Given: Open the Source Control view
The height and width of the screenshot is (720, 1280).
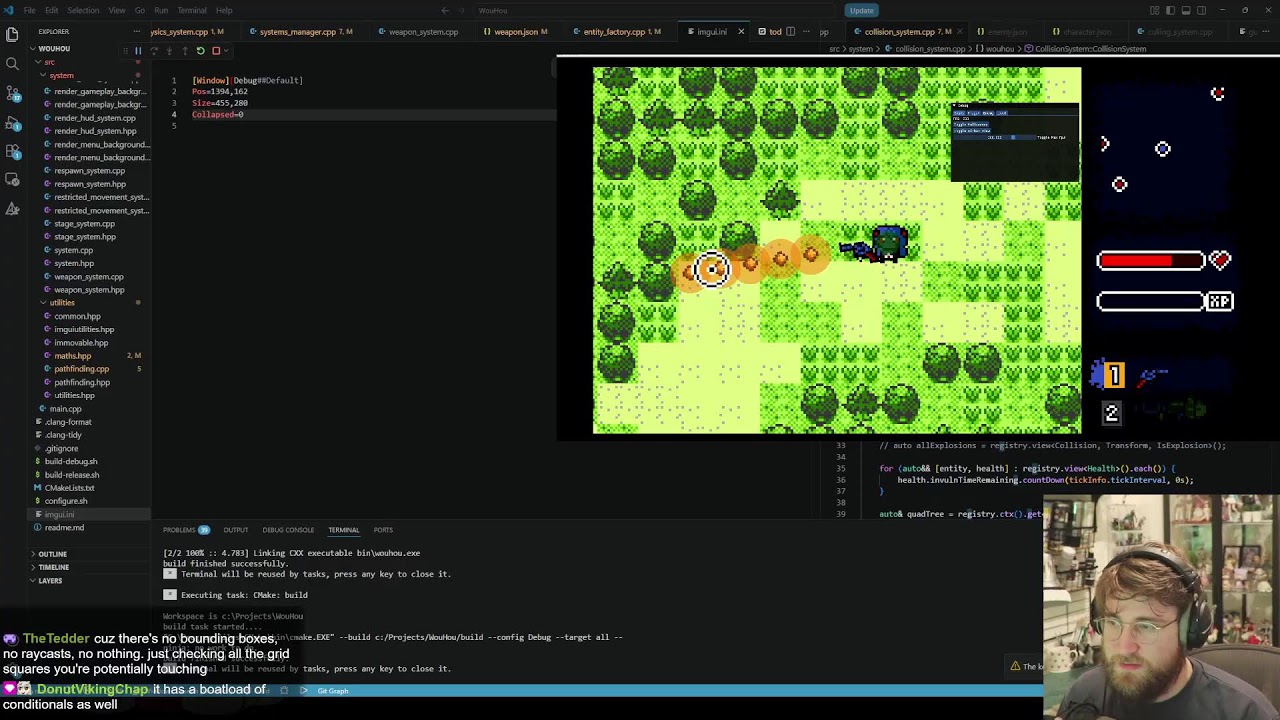Looking at the screenshot, I should coord(12,93).
